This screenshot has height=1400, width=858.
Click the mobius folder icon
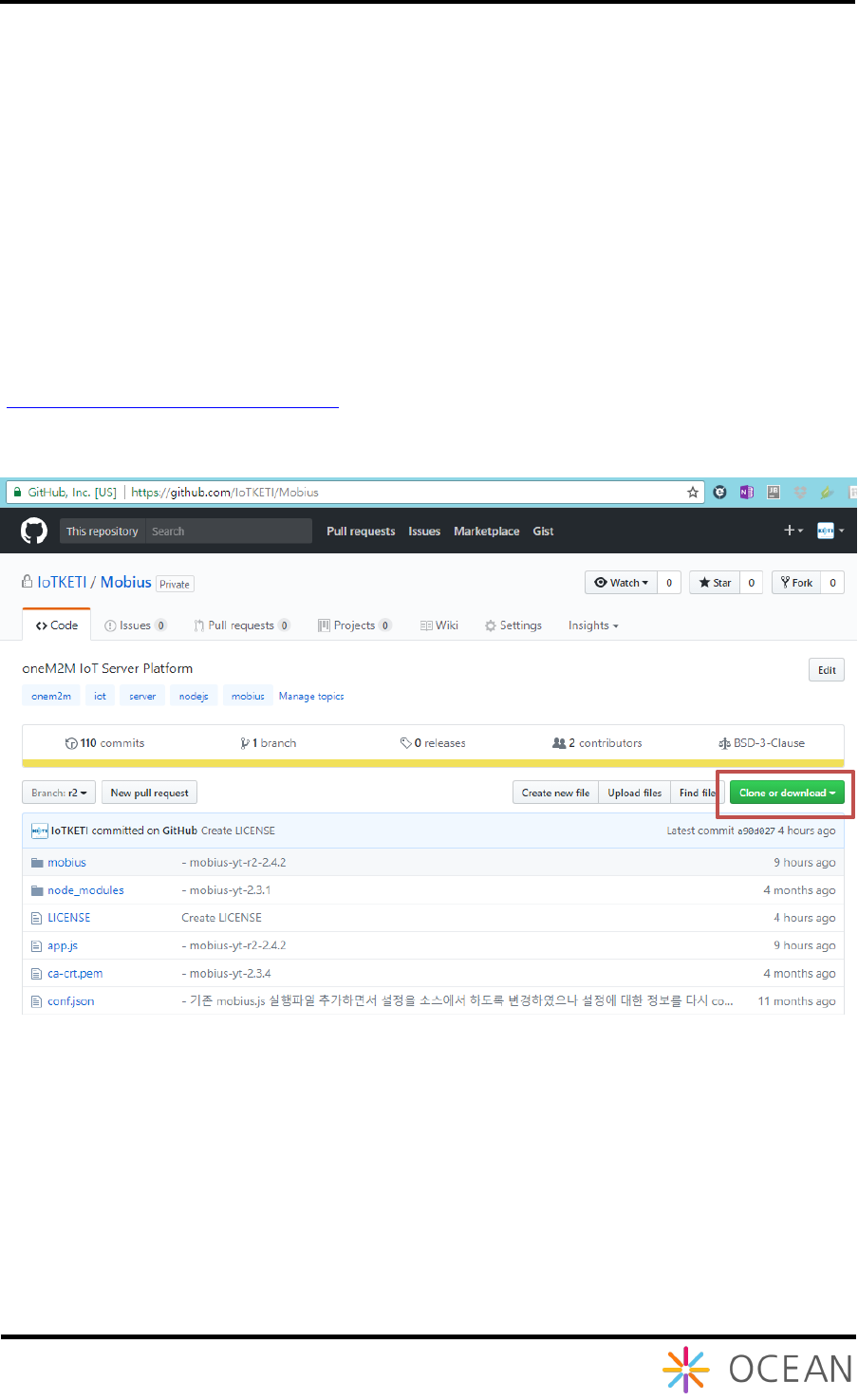(x=37, y=863)
